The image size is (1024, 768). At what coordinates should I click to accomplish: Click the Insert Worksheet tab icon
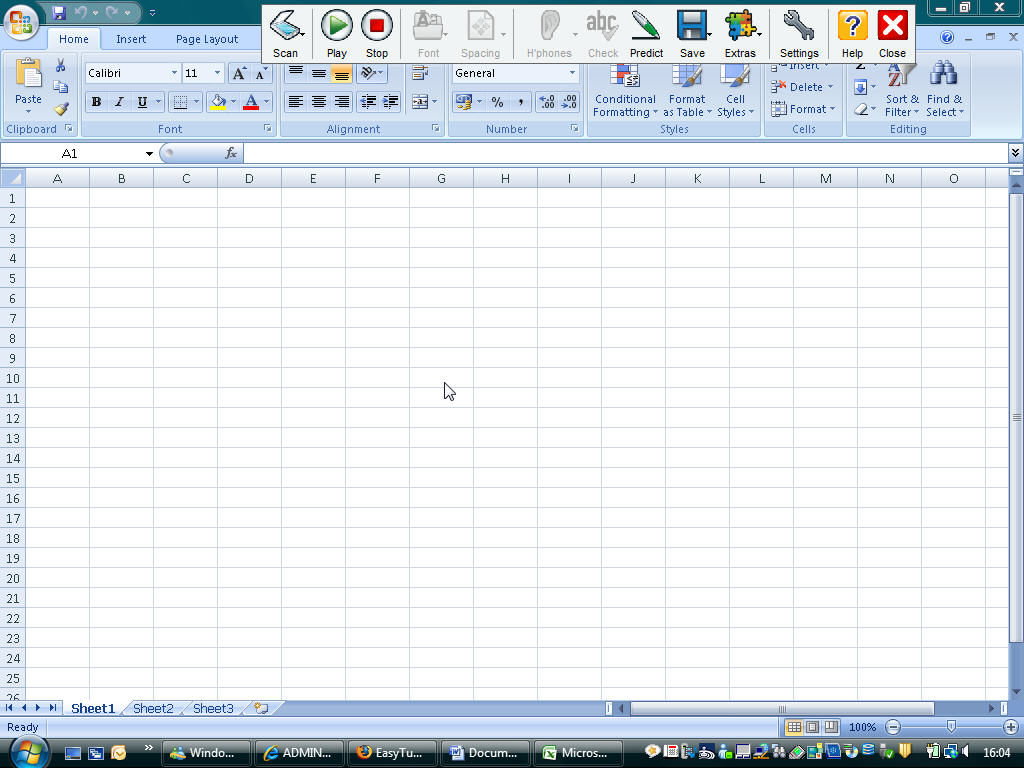pos(262,709)
